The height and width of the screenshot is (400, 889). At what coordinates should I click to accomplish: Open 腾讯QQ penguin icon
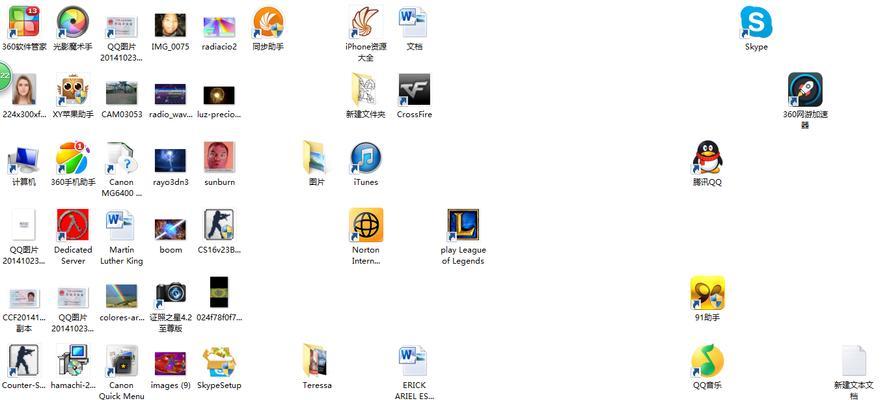pyautogui.click(x=707, y=158)
